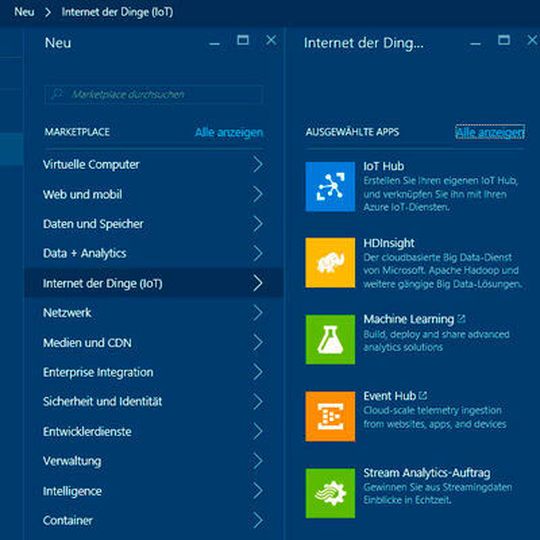Click the Enterprise Integration label
This screenshot has height=540, width=540.
[x=98, y=372]
